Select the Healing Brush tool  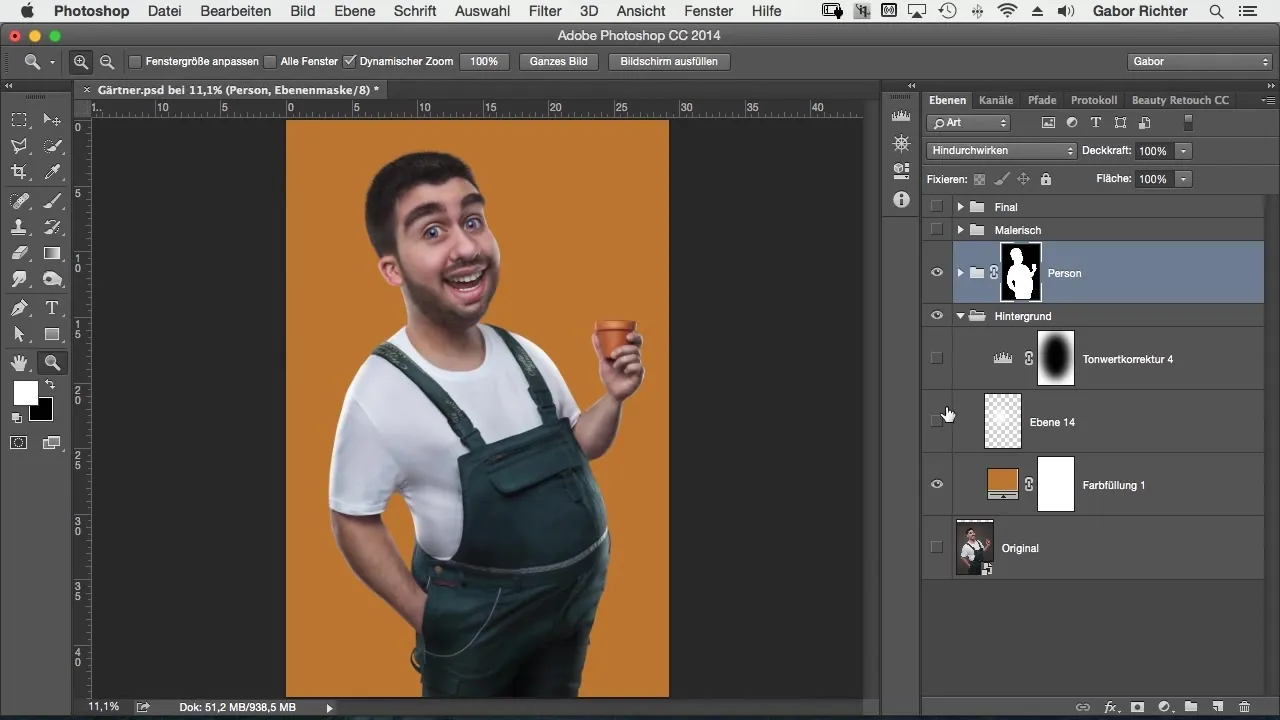click(19, 200)
